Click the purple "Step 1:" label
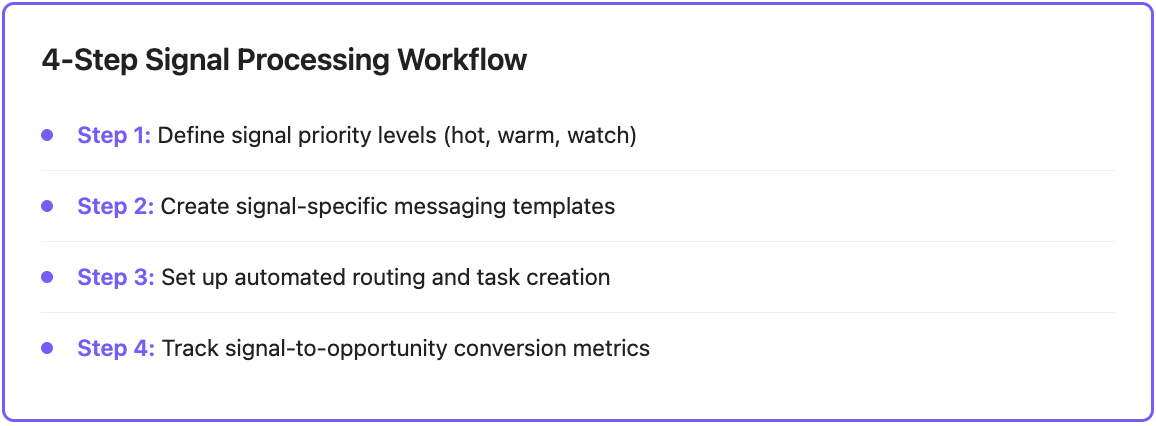1156x426 pixels. [114, 135]
